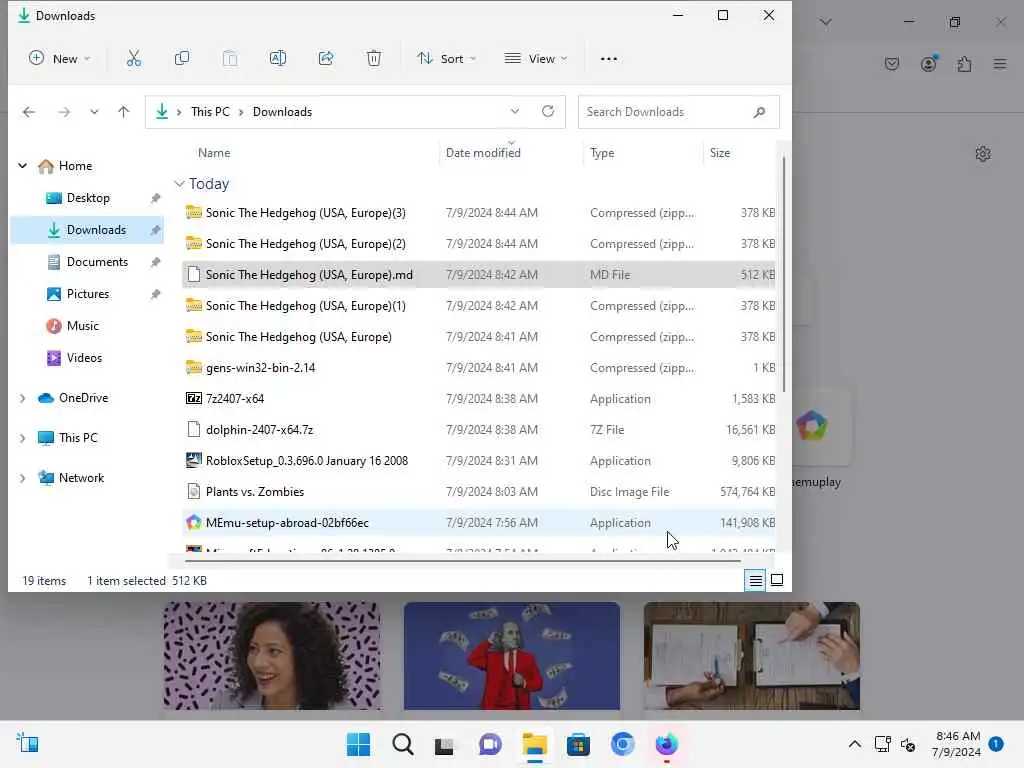Click the Cut scissors icon in toolbar

tap(134, 59)
